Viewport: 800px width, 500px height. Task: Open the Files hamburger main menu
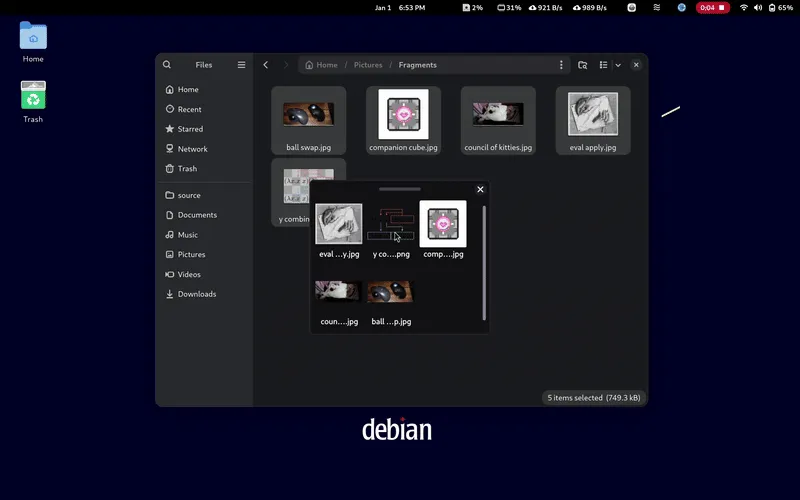[241, 65]
